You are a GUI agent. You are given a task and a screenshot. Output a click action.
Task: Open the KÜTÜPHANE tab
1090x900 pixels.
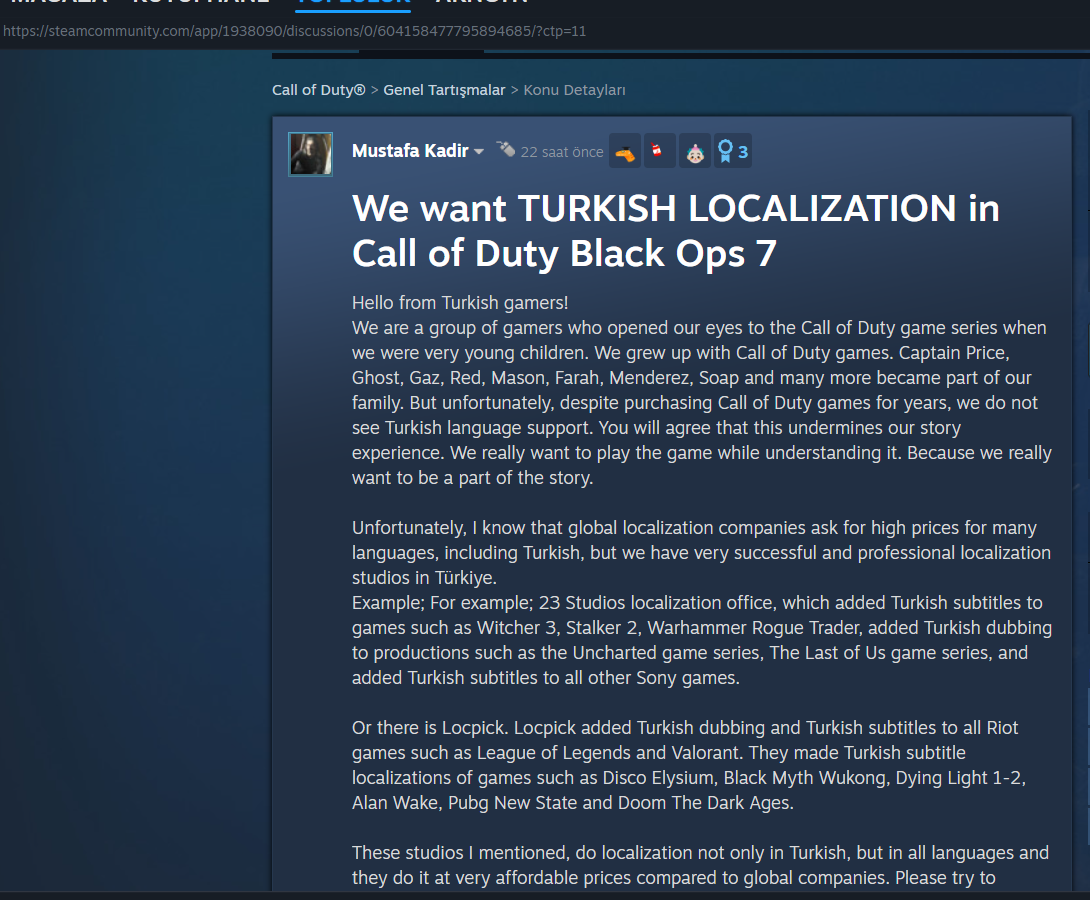(200, 3)
